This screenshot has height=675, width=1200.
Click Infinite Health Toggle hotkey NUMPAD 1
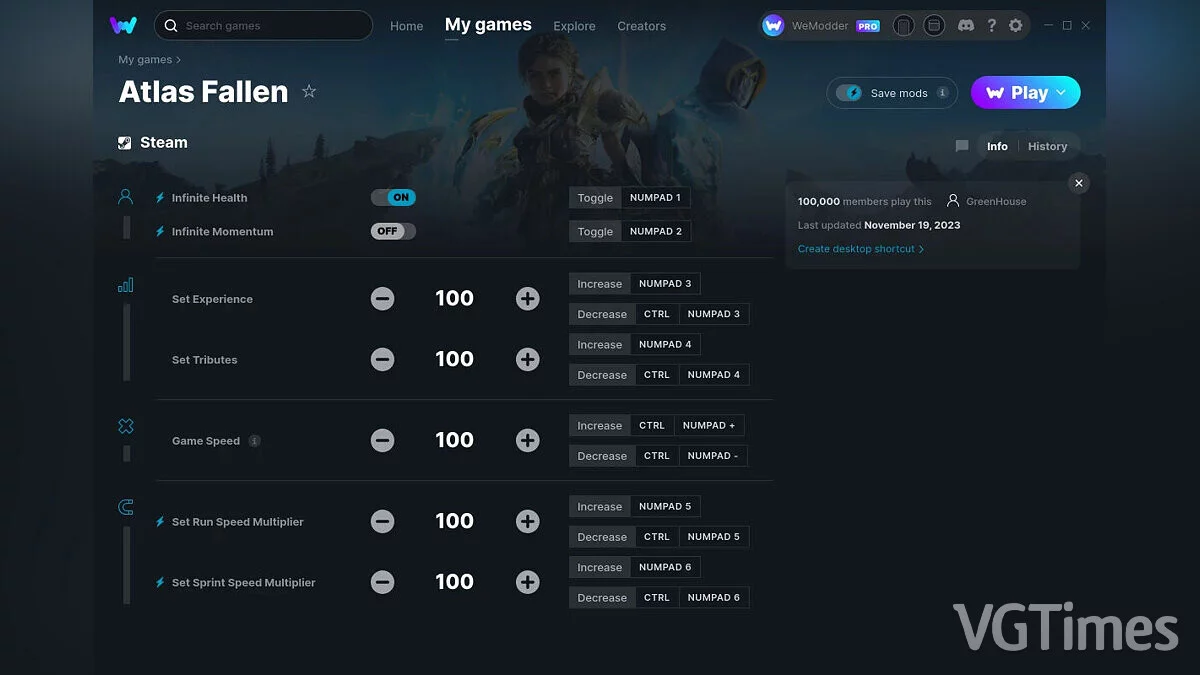(x=655, y=198)
